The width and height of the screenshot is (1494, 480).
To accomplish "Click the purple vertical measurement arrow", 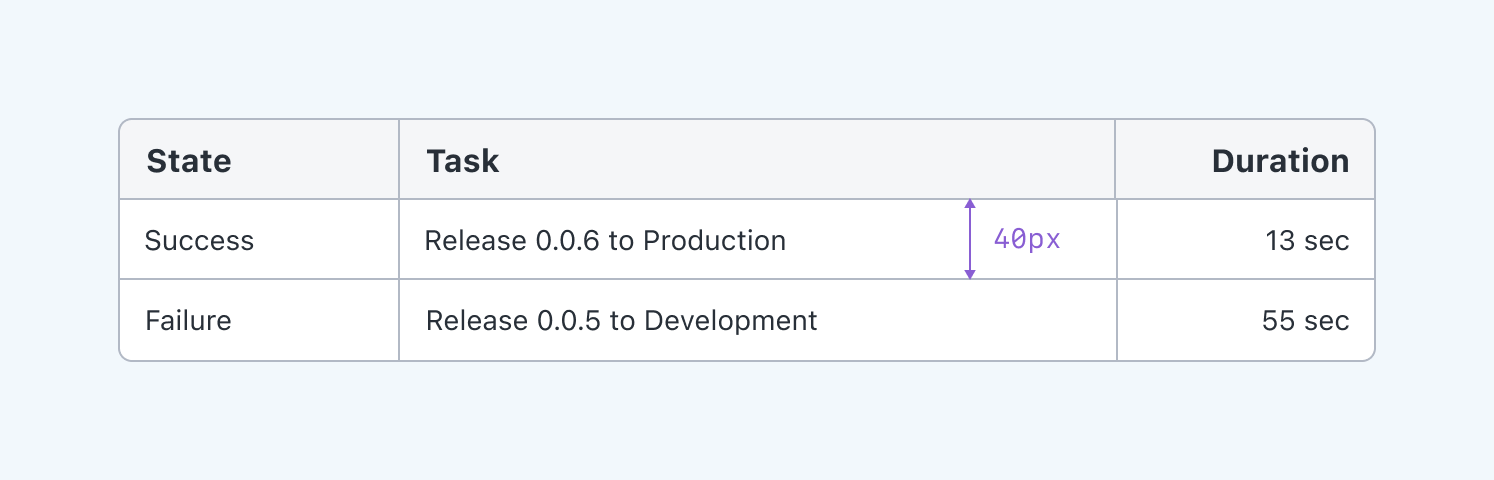I will pyautogui.click(x=969, y=239).
